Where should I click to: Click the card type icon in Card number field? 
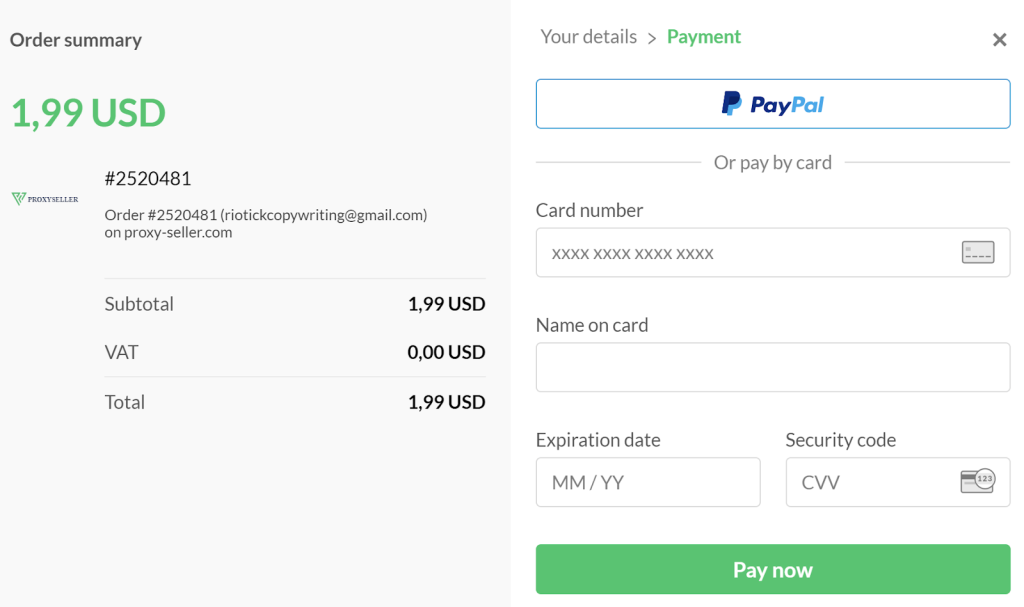point(978,252)
